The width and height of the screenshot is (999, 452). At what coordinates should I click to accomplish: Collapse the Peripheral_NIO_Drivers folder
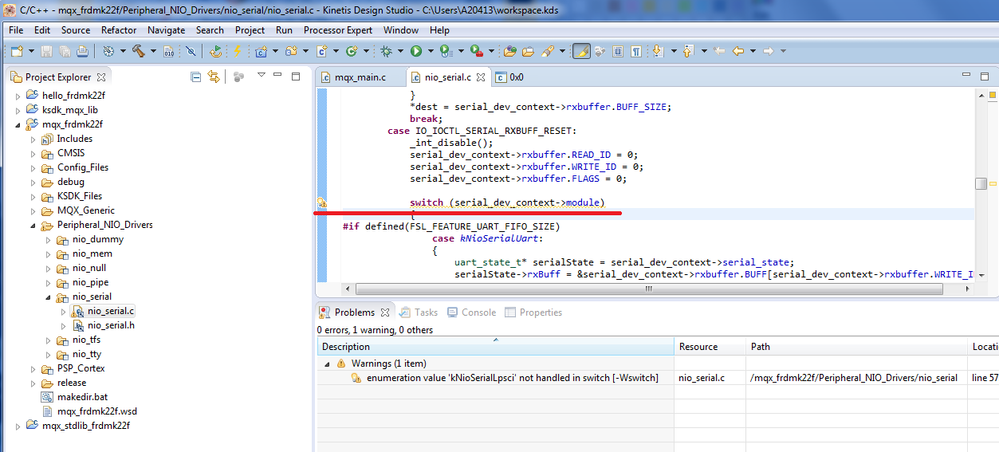pyautogui.click(x=32, y=225)
